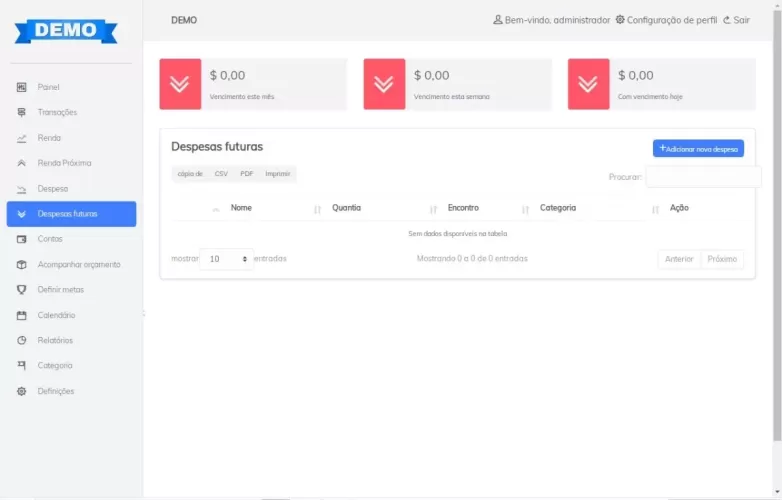This screenshot has height=500, width=782.
Task: Select Categoria in the sidebar menu
Action: [x=55, y=366]
